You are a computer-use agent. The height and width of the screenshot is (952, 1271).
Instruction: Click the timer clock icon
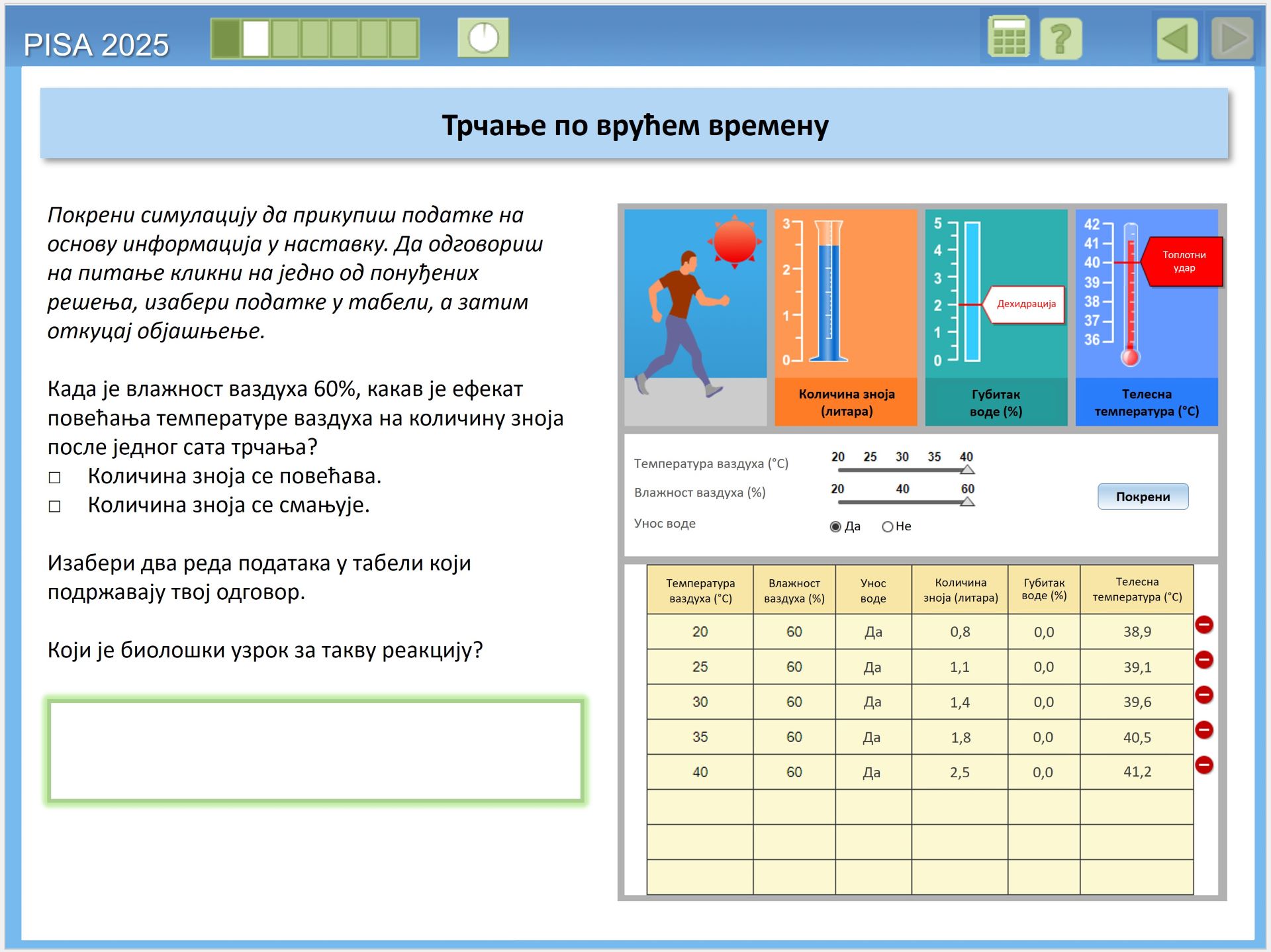[x=483, y=38]
